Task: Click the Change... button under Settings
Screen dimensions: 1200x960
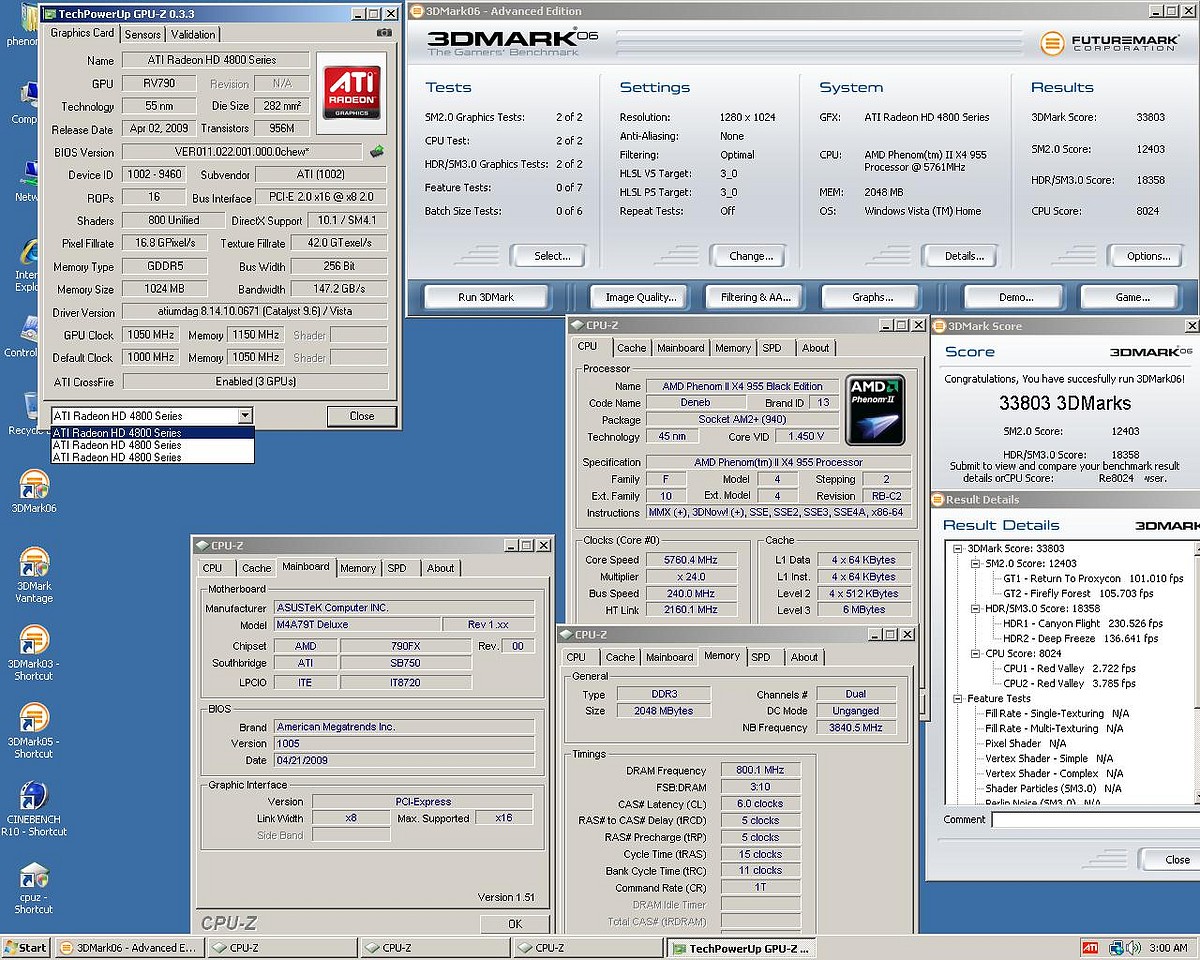Action: pos(751,256)
